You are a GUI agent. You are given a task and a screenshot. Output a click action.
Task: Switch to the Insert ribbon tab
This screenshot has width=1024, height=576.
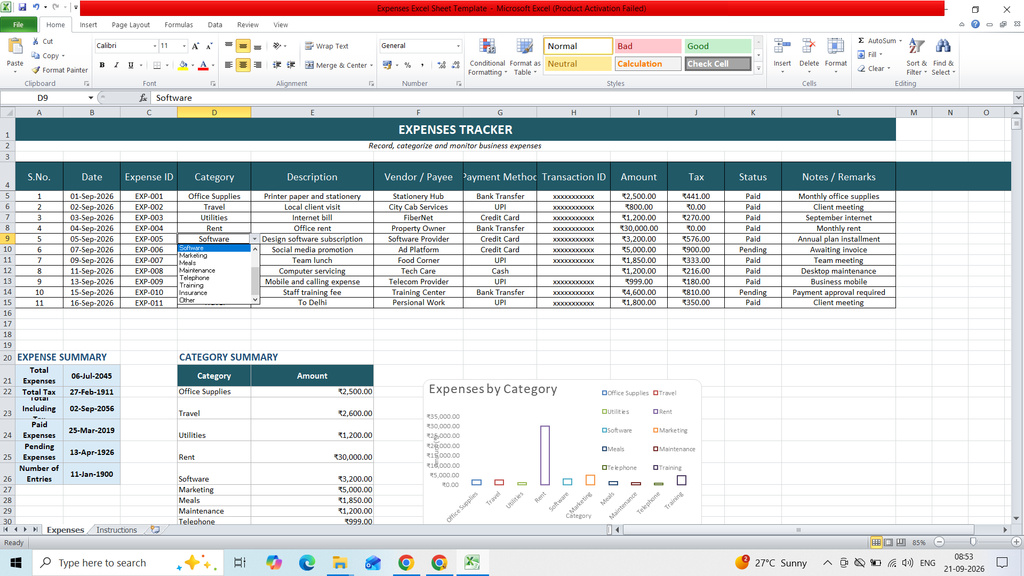tap(88, 25)
